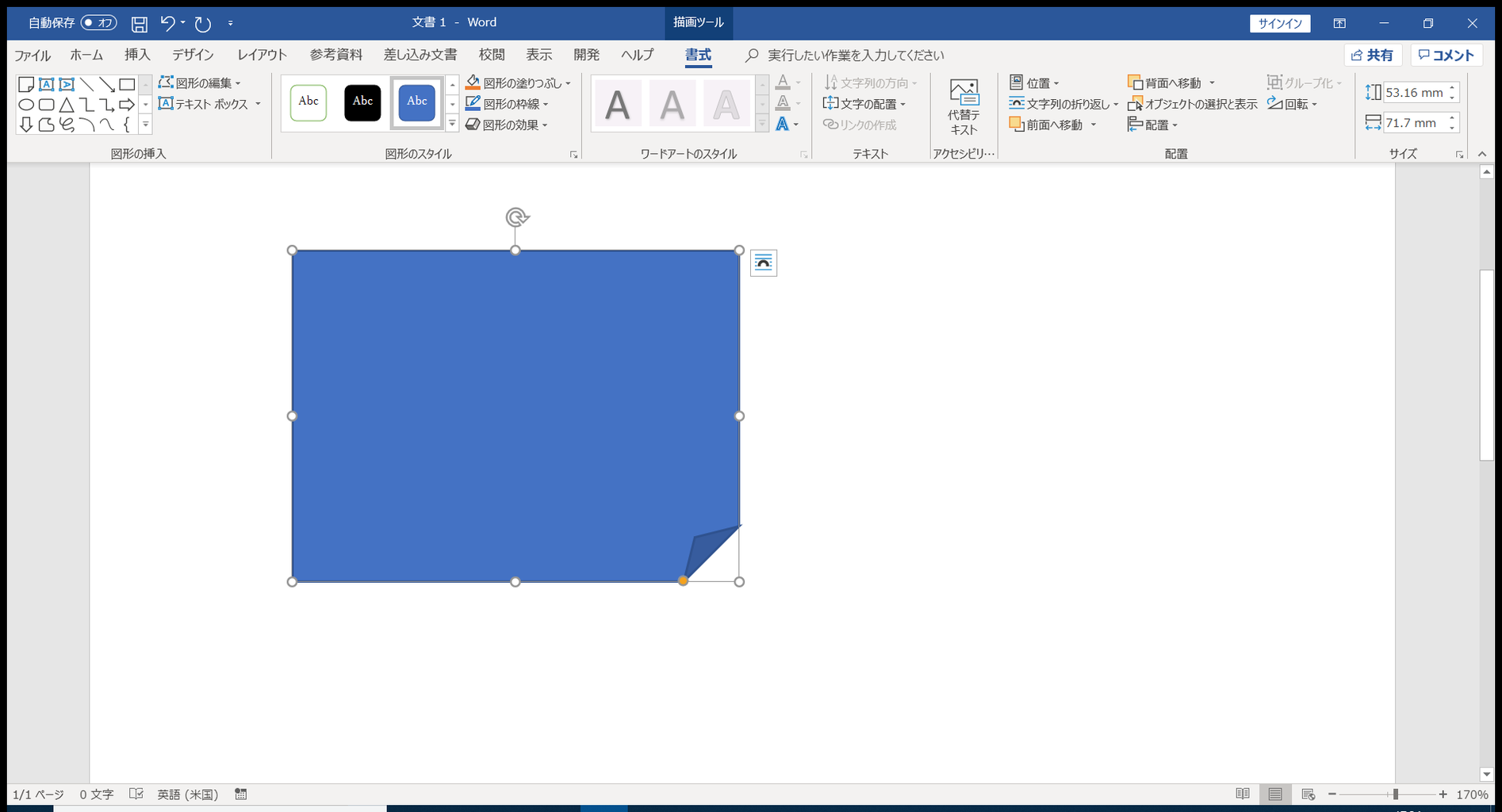The width and height of the screenshot is (1502, 812).
Task: Click the Save icon in title bar
Action: coord(139,24)
